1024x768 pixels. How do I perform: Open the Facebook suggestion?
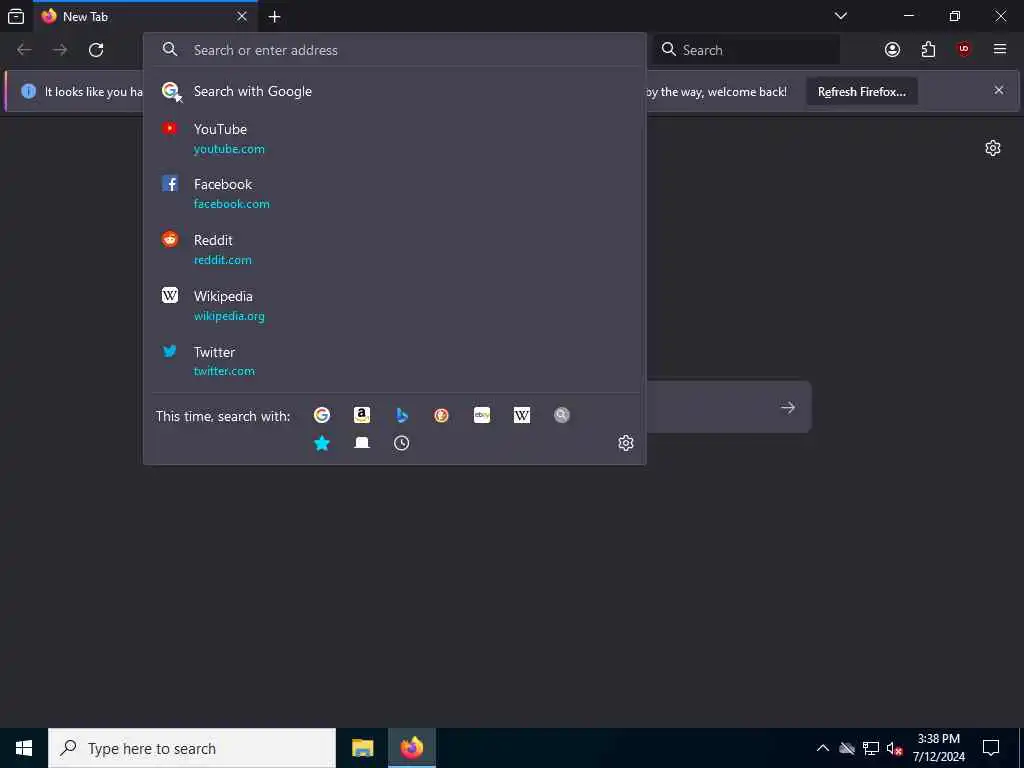pos(394,194)
